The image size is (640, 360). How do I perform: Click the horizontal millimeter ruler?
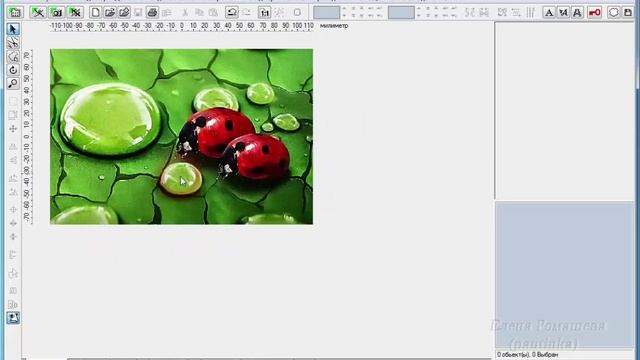click(182, 26)
